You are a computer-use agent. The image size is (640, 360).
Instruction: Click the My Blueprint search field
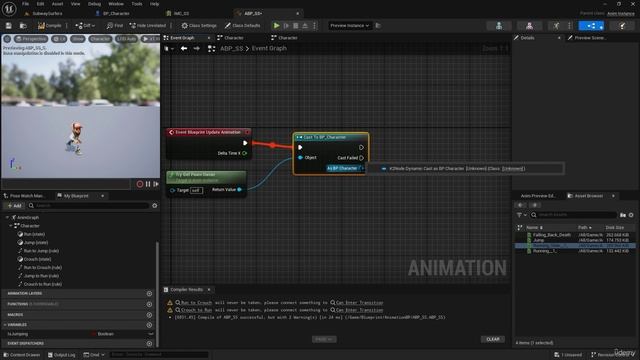(88, 206)
